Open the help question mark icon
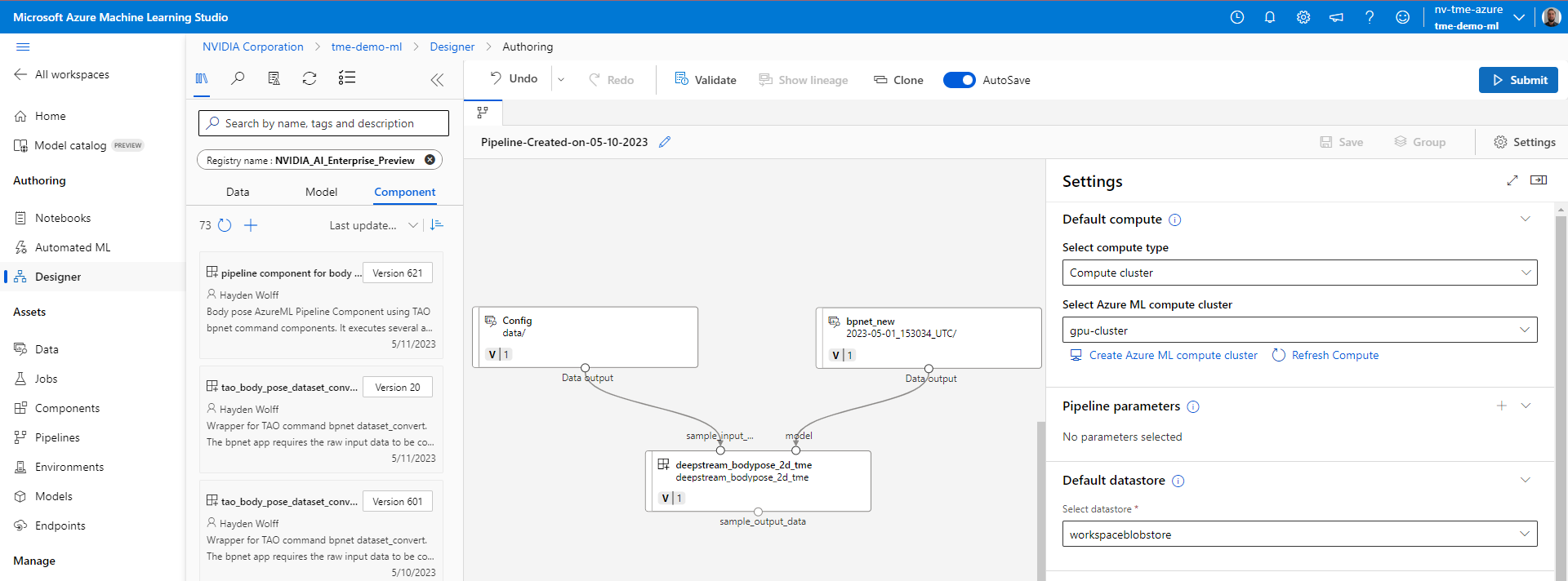 tap(1370, 17)
